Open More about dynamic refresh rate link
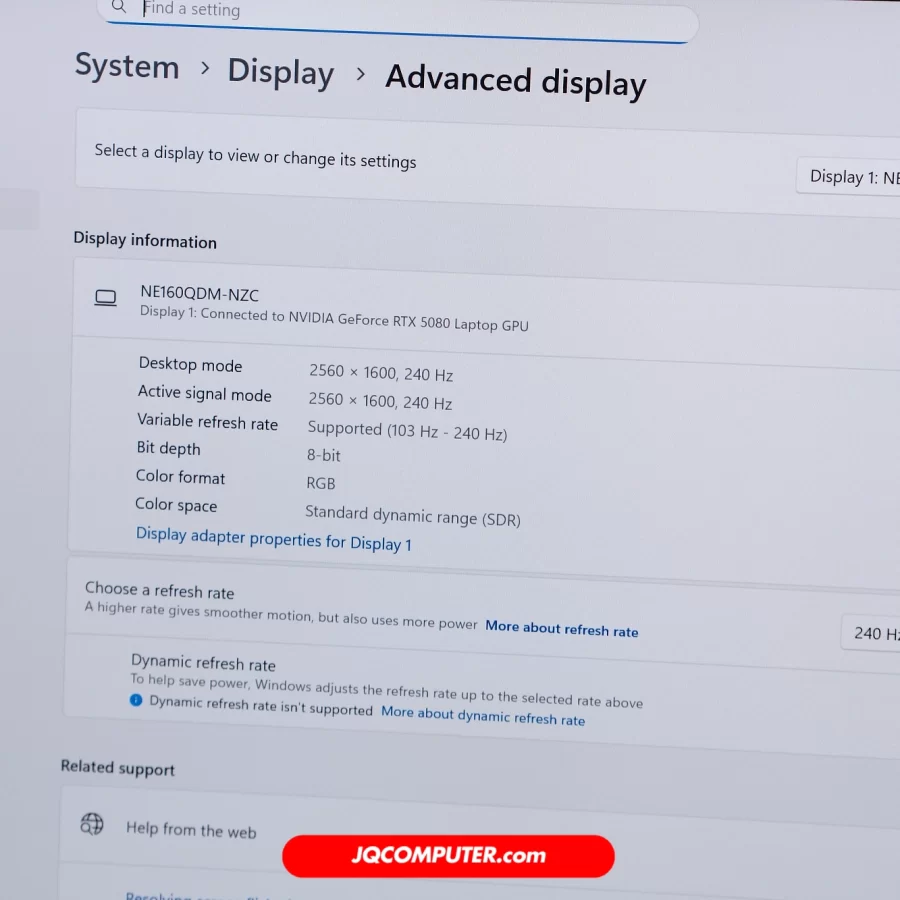The width and height of the screenshot is (900, 900). [482, 715]
